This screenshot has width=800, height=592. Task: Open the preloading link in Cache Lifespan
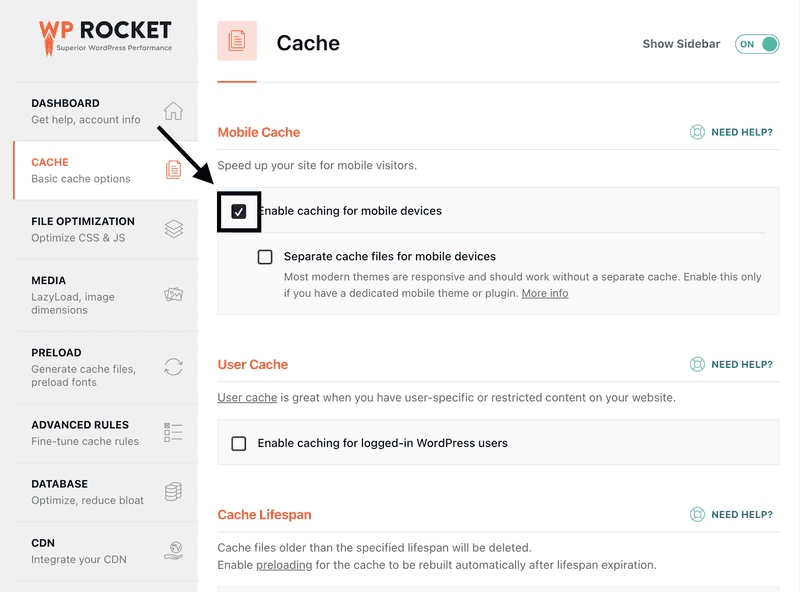[284, 565]
